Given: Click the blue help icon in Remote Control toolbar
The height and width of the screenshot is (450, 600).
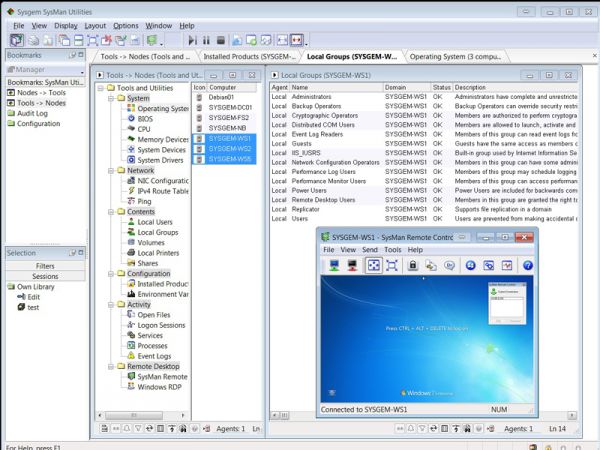Looking at the screenshot, I should [x=528, y=265].
